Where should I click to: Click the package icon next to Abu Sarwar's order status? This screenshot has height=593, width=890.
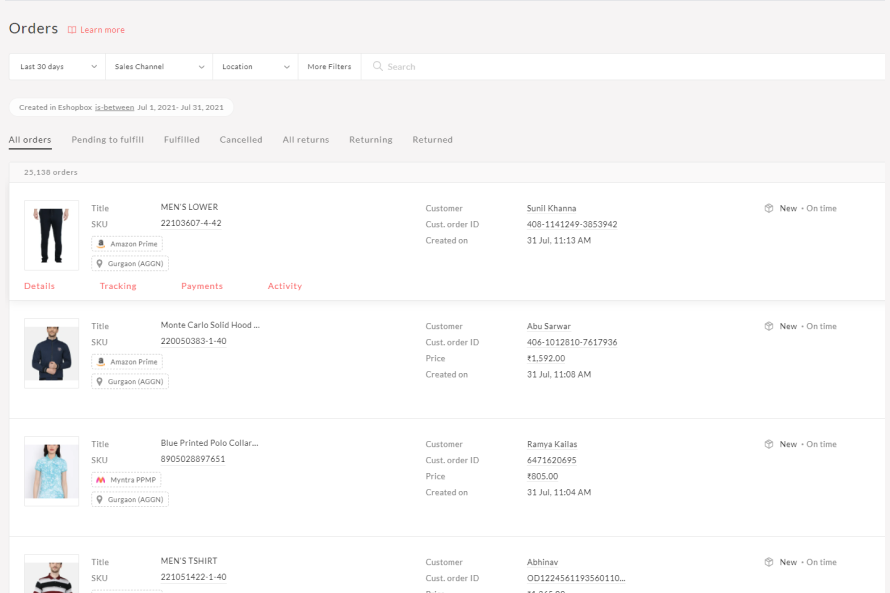(x=767, y=326)
